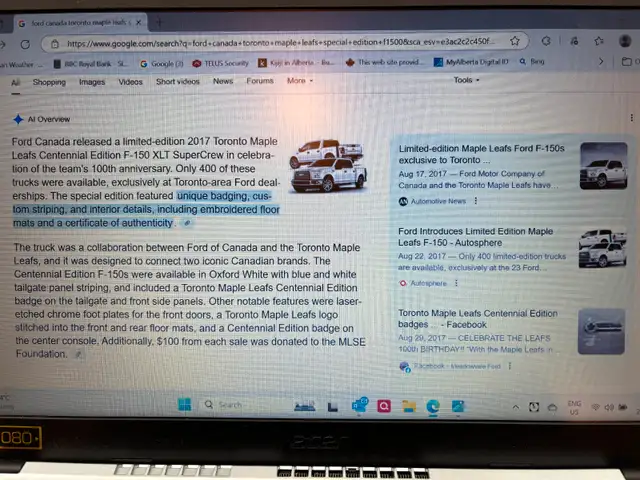Click the AI Overview sparkle icon
Image resolution: width=640 pixels, height=480 pixels.
(18, 119)
